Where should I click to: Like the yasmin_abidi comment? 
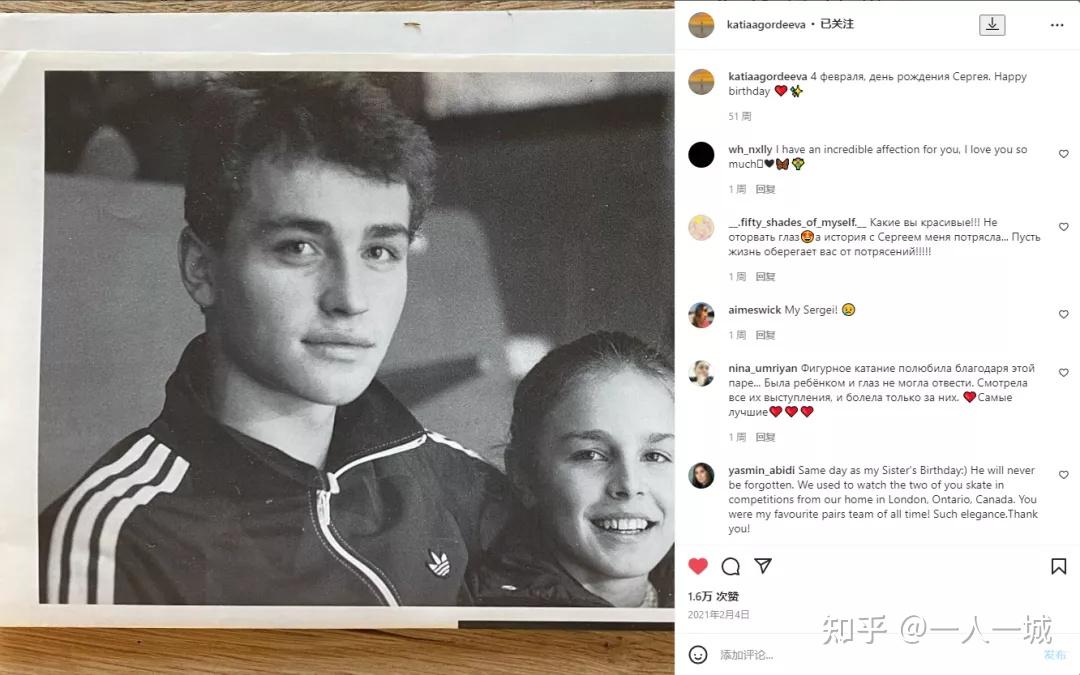coord(1063,475)
